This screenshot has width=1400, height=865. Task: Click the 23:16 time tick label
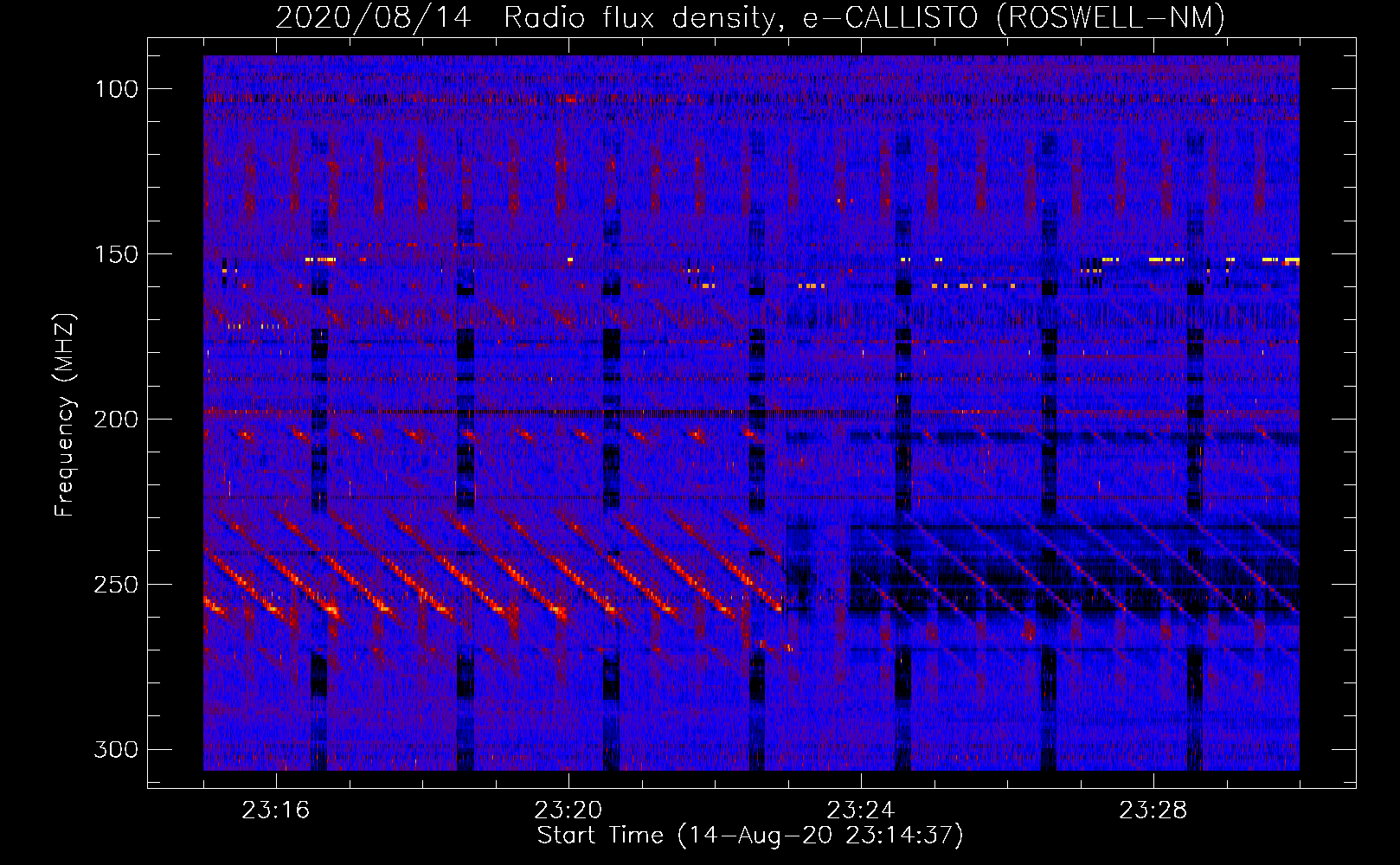pos(275,811)
